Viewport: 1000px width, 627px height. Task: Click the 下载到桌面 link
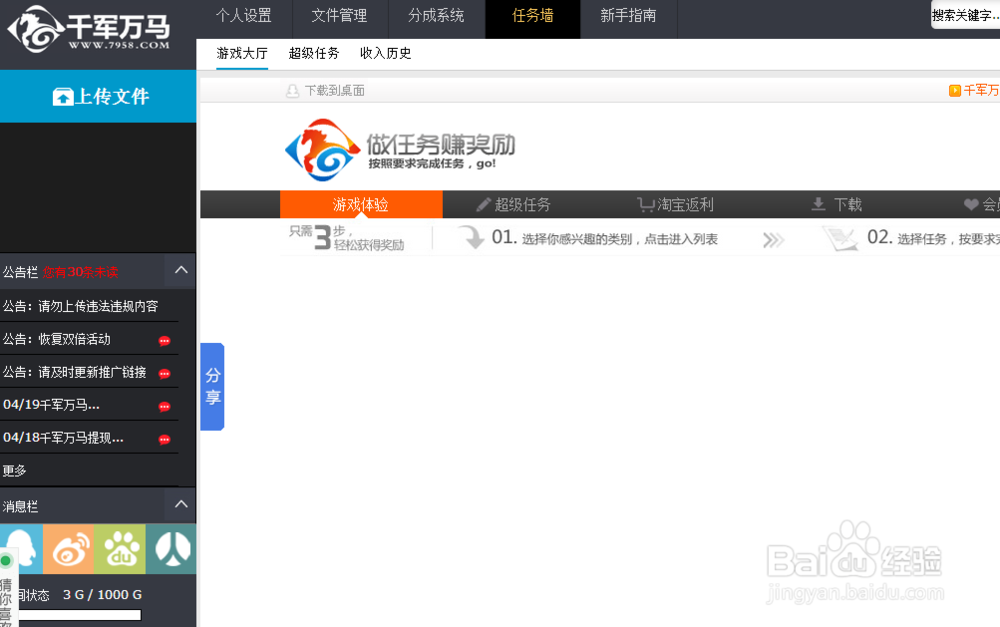click(335, 91)
